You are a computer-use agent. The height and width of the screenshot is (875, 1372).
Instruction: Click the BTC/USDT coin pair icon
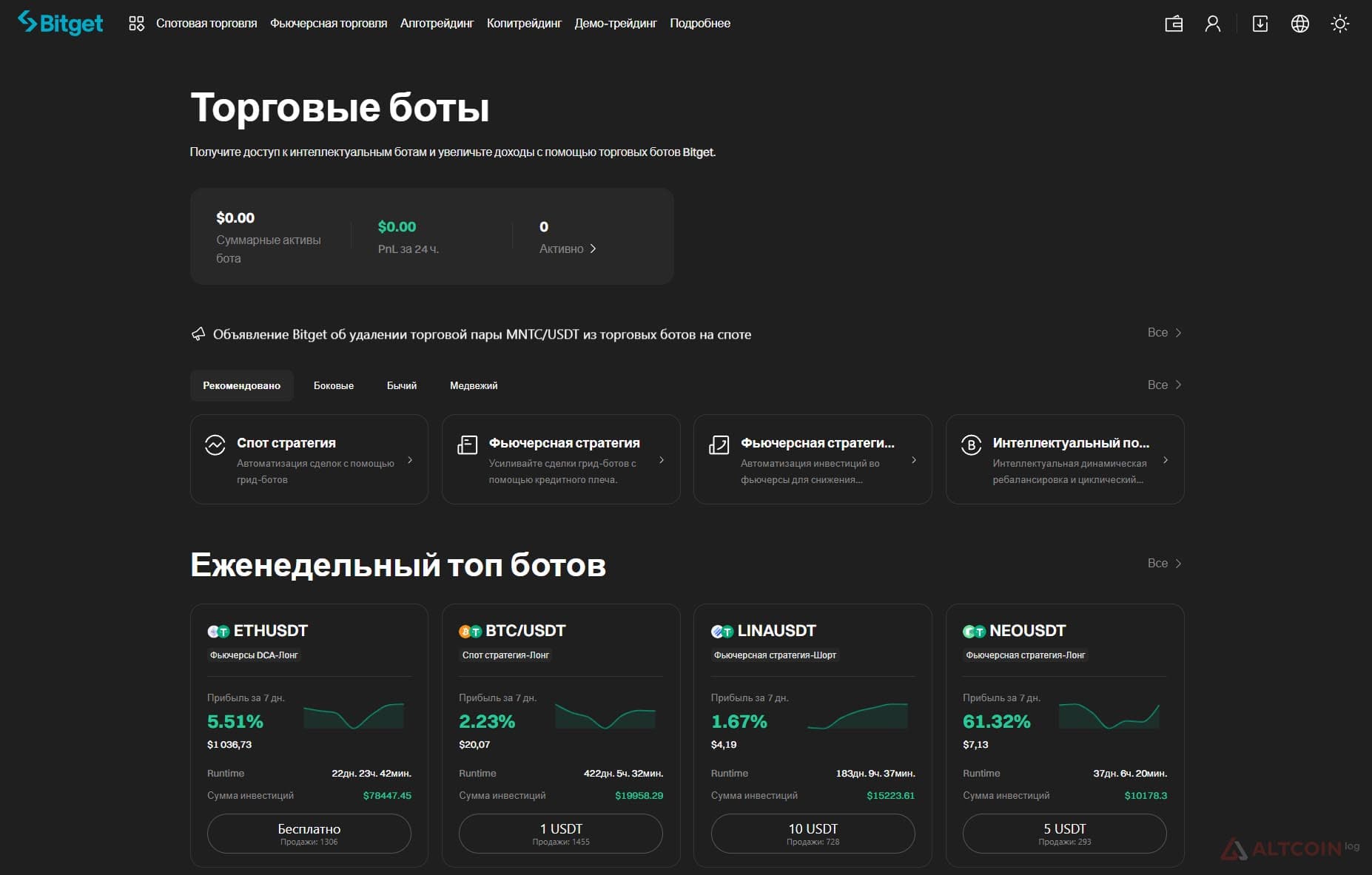point(470,632)
